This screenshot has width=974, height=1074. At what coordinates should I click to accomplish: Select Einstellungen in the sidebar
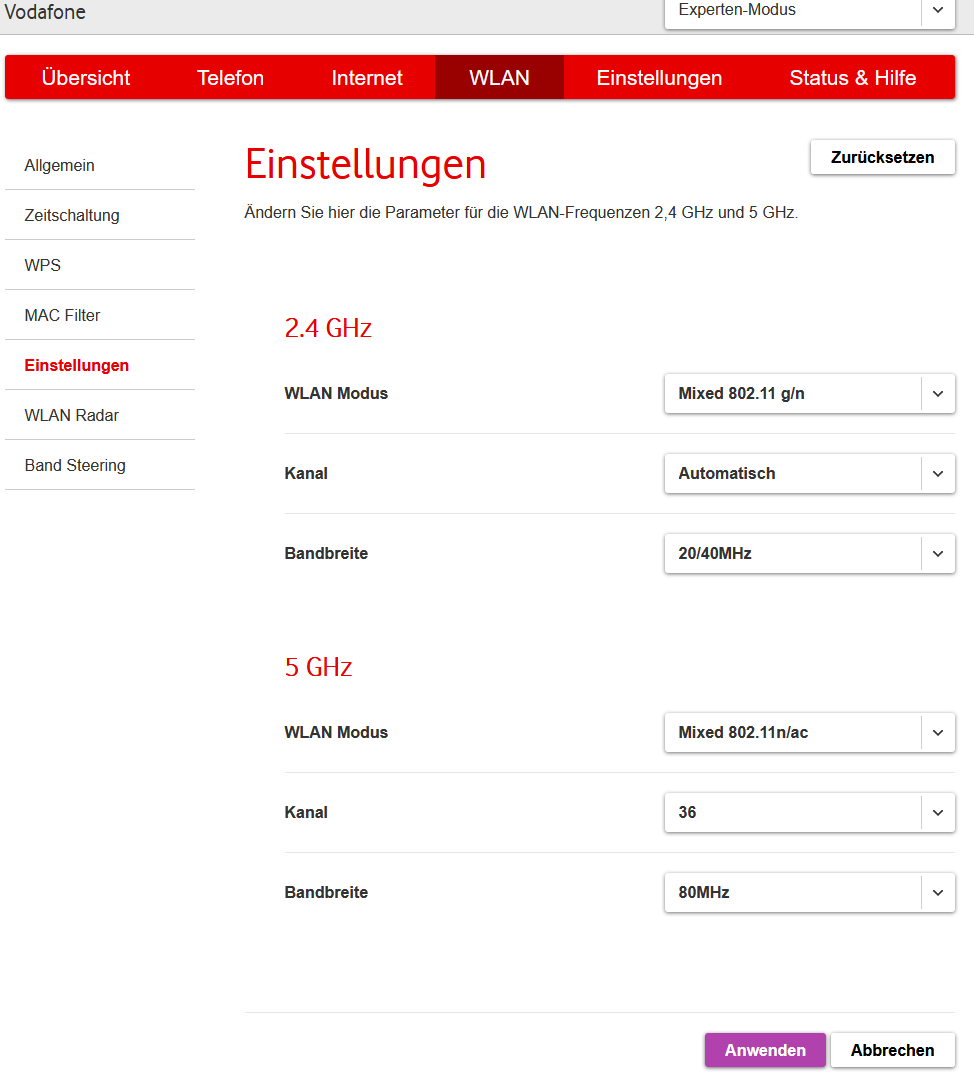coord(100,365)
